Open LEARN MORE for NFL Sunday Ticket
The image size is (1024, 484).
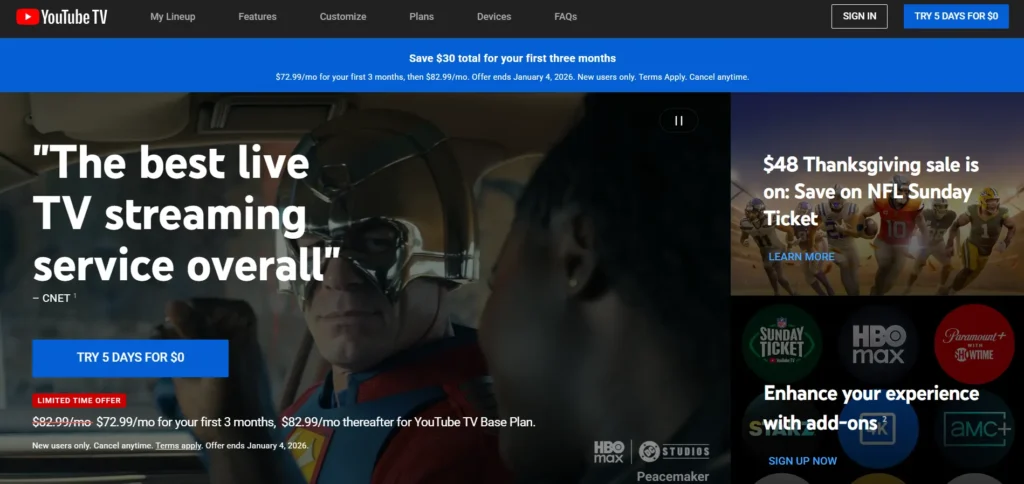(x=801, y=257)
